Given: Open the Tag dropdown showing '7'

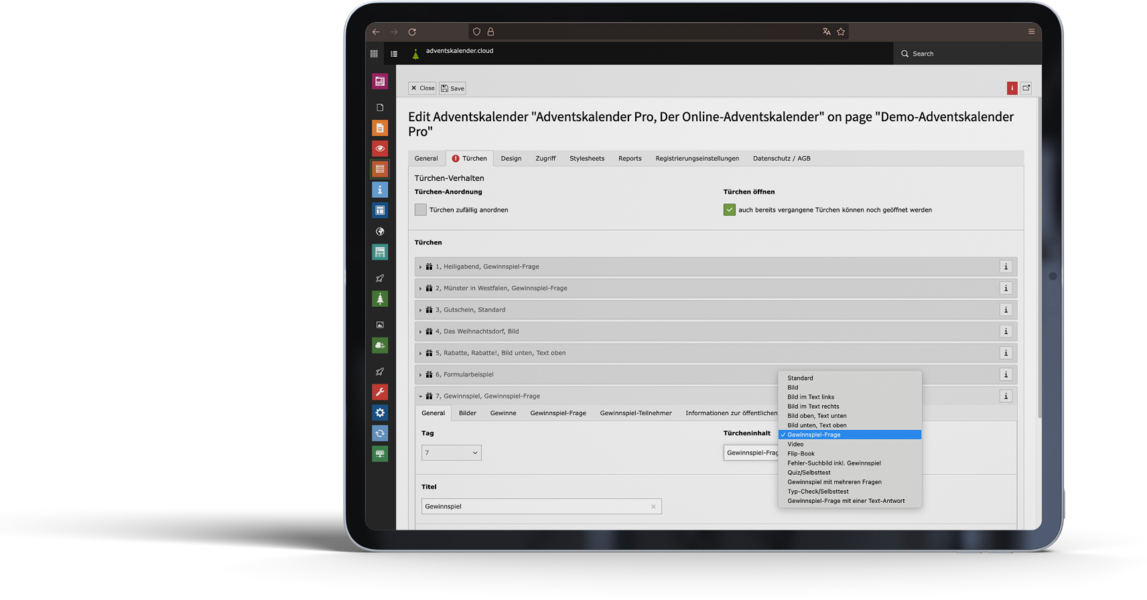Looking at the screenshot, I should (452, 452).
